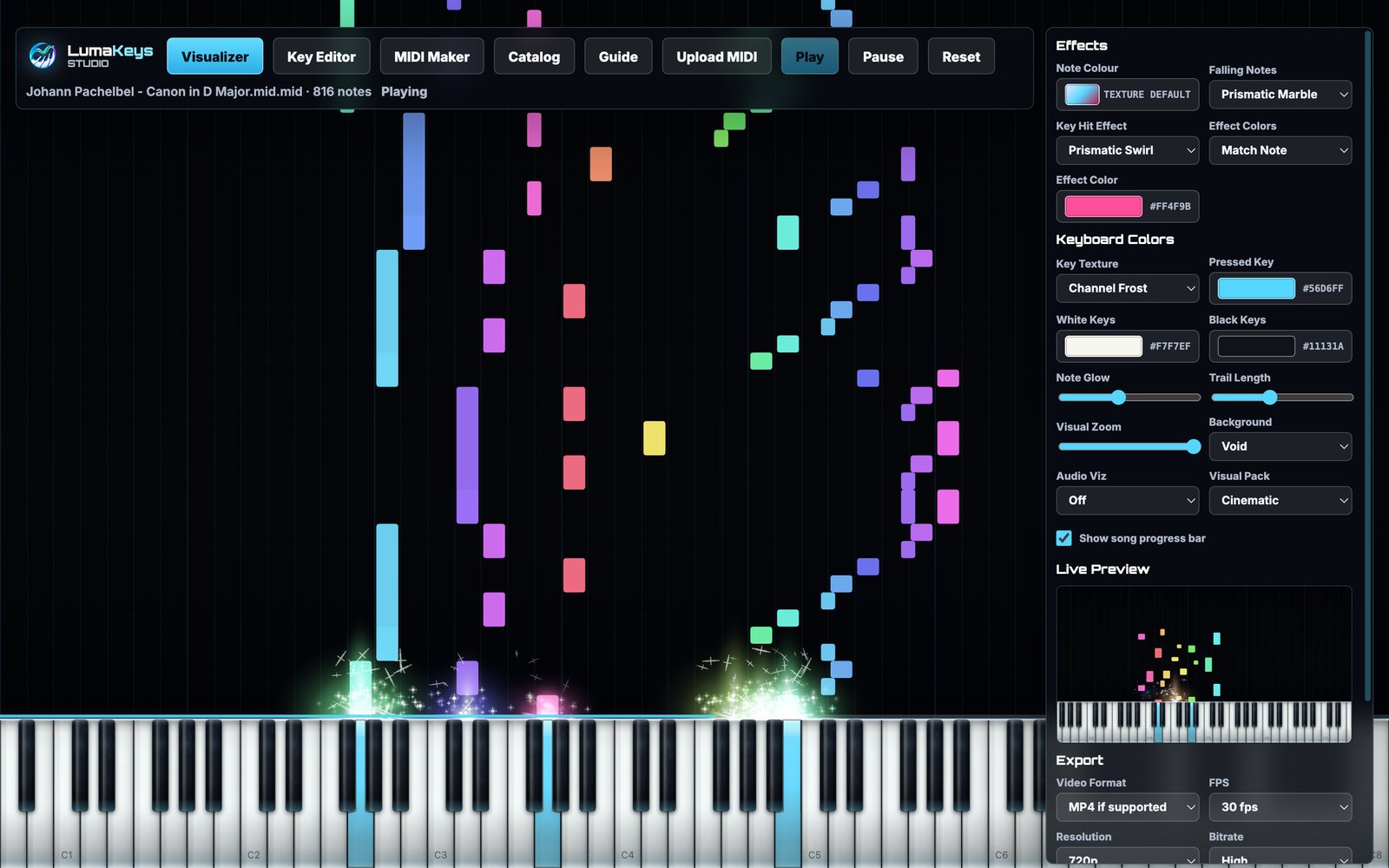The width and height of the screenshot is (1389, 868).
Task: Reset the playback position
Action: pos(961,56)
